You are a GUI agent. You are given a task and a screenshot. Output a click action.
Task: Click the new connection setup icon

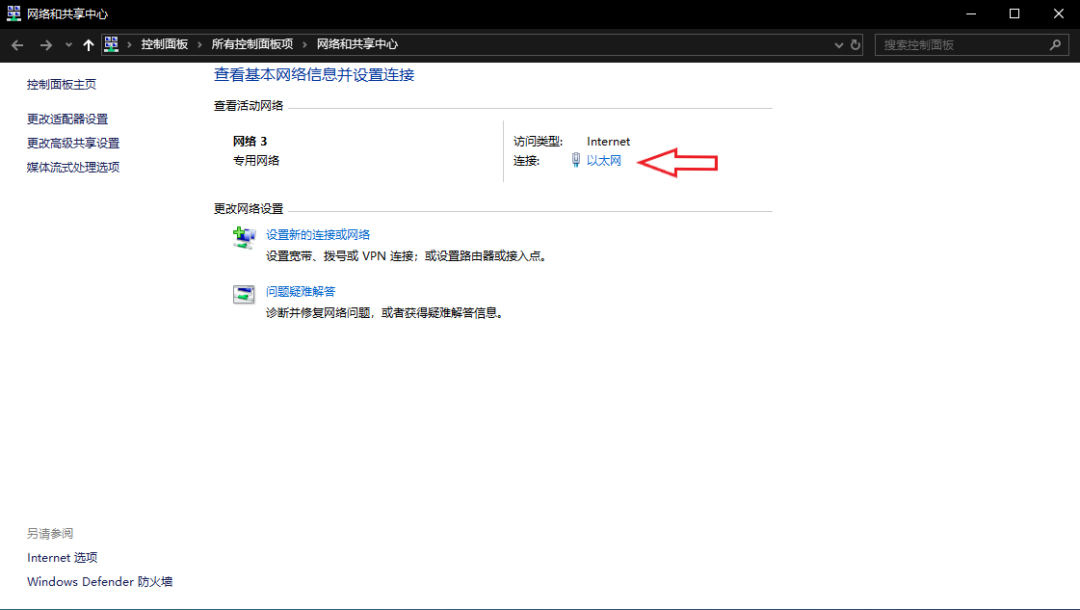(x=243, y=238)
